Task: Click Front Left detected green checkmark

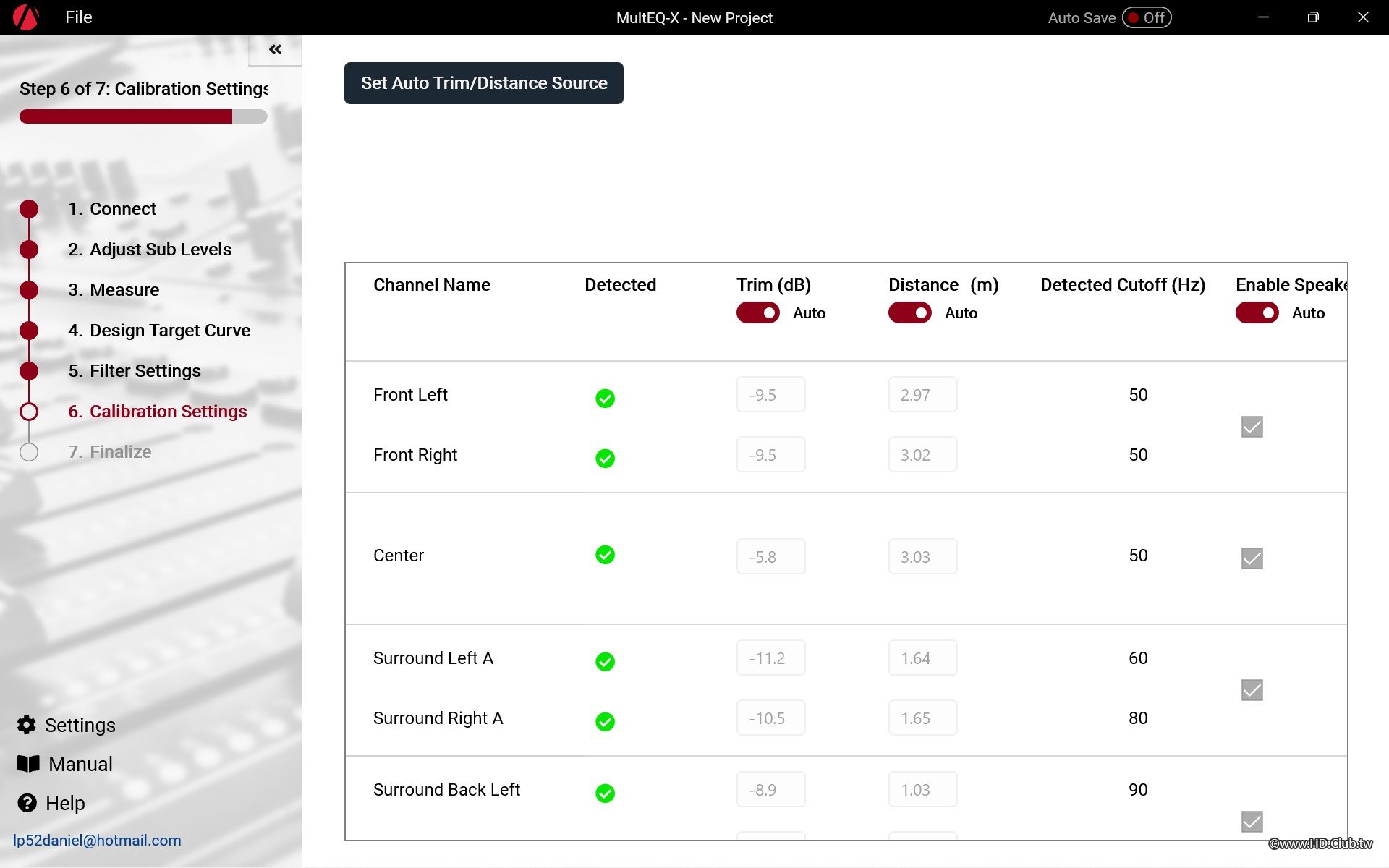Action: point(605,399)
